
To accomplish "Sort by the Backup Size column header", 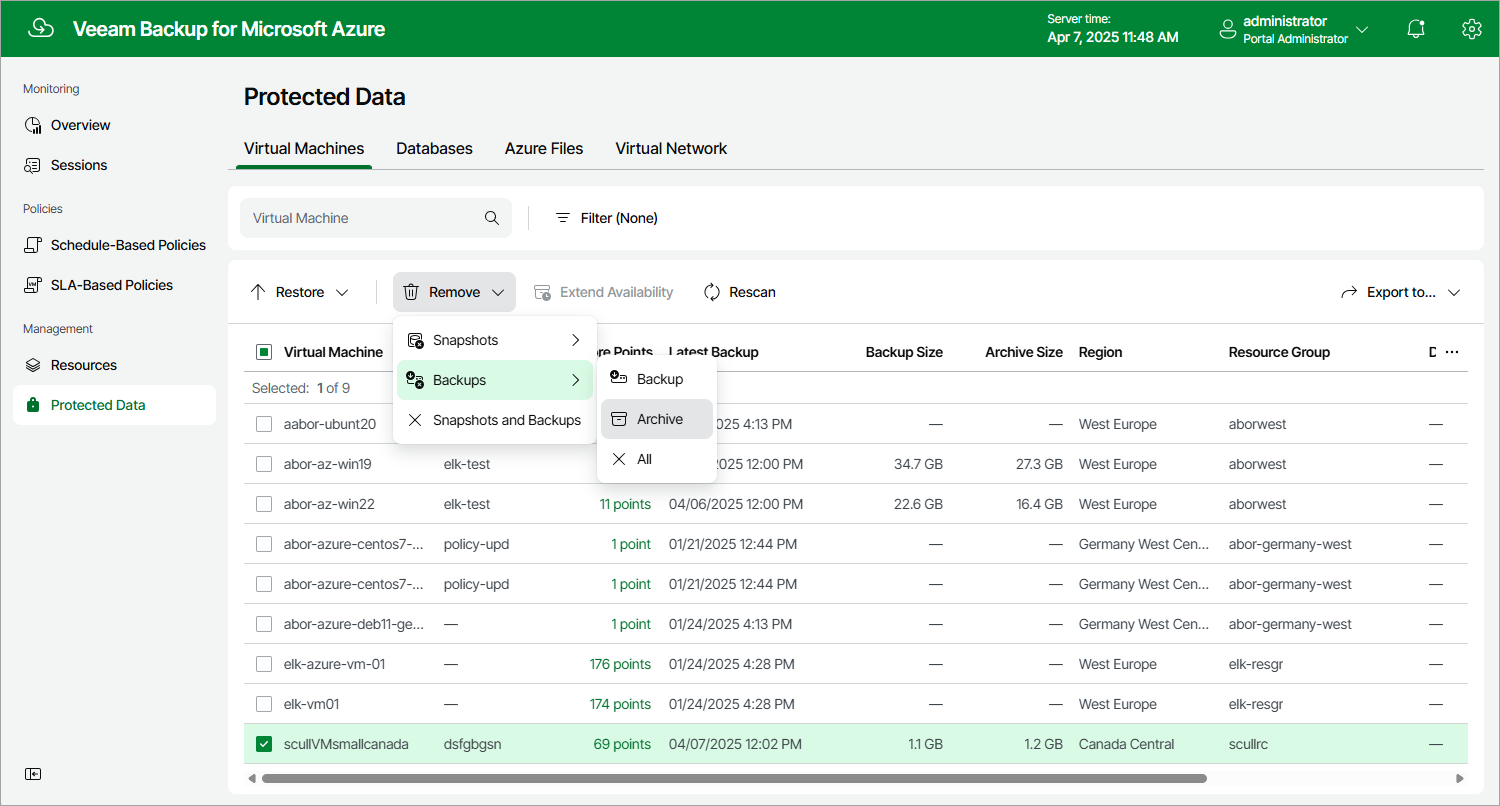I will 904,352.
